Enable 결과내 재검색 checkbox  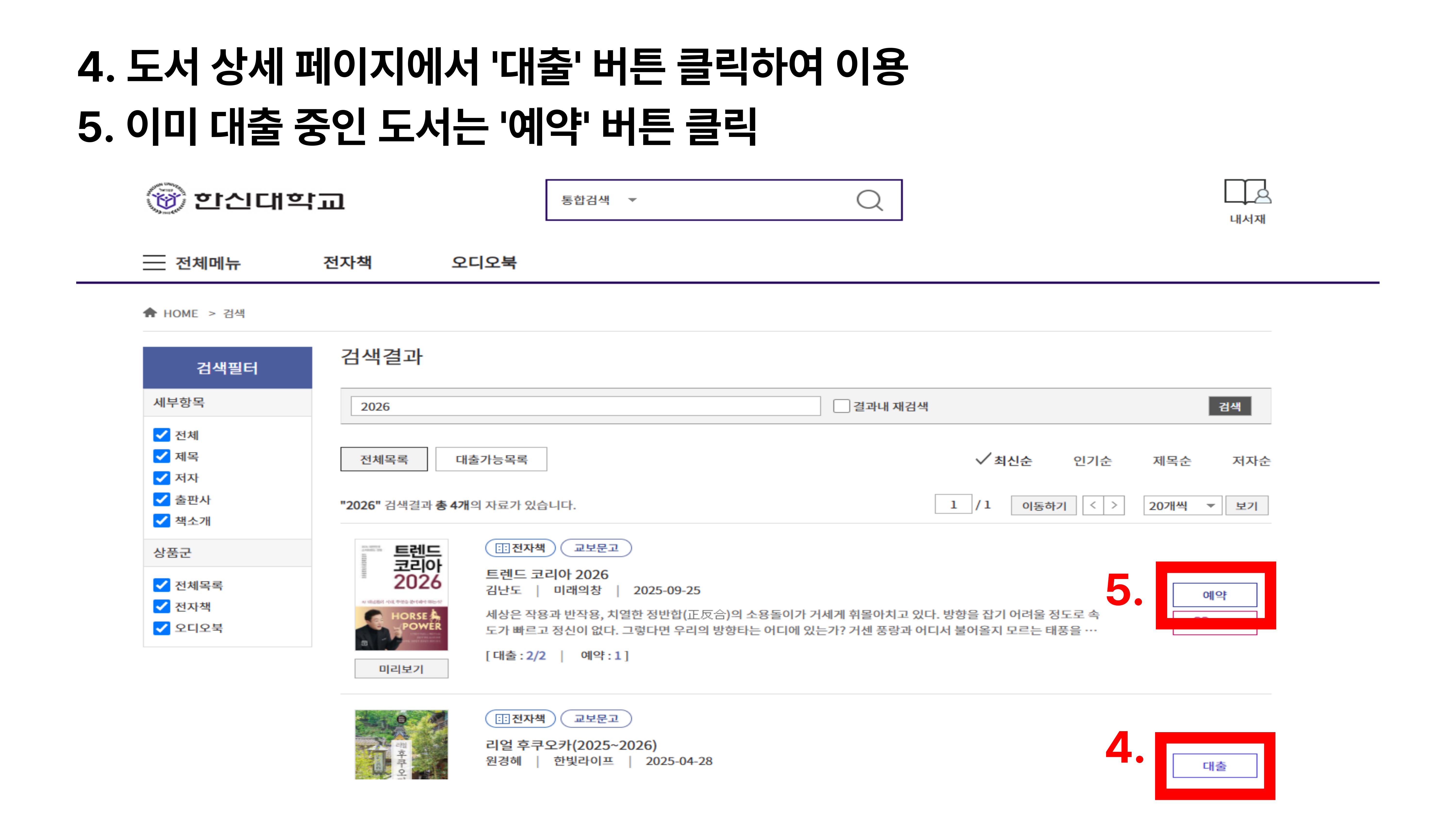[841, 406]
